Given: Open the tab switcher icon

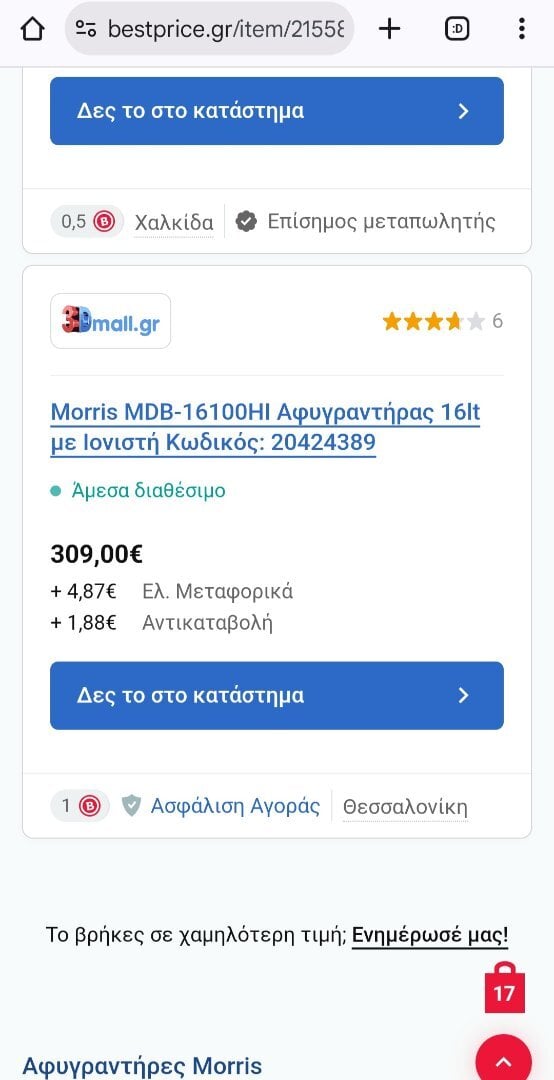Looking at the screenshot, I should (457, 29).
